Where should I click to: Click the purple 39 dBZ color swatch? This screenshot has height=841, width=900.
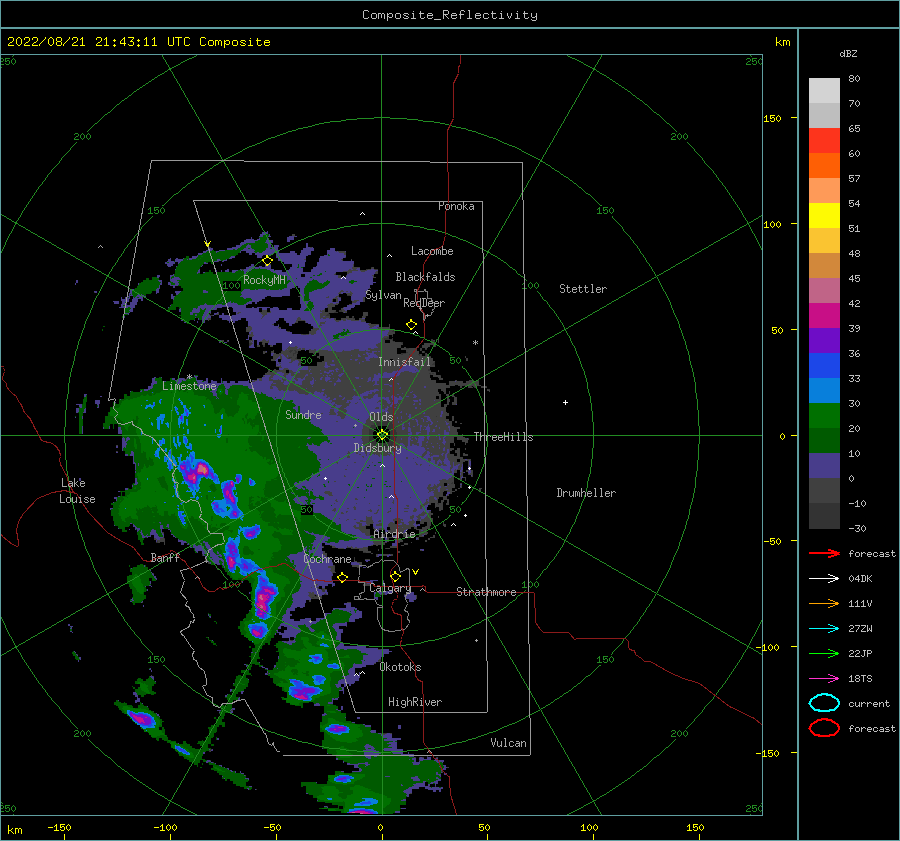click(x=824, y=340)
